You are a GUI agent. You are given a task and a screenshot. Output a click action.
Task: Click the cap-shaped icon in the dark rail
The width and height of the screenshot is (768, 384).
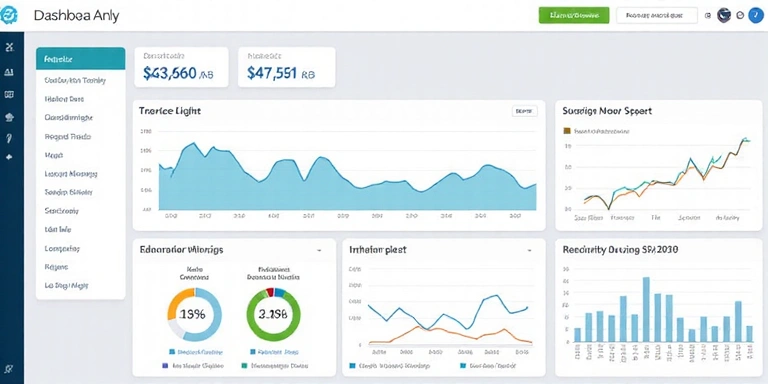pos(9,117)
